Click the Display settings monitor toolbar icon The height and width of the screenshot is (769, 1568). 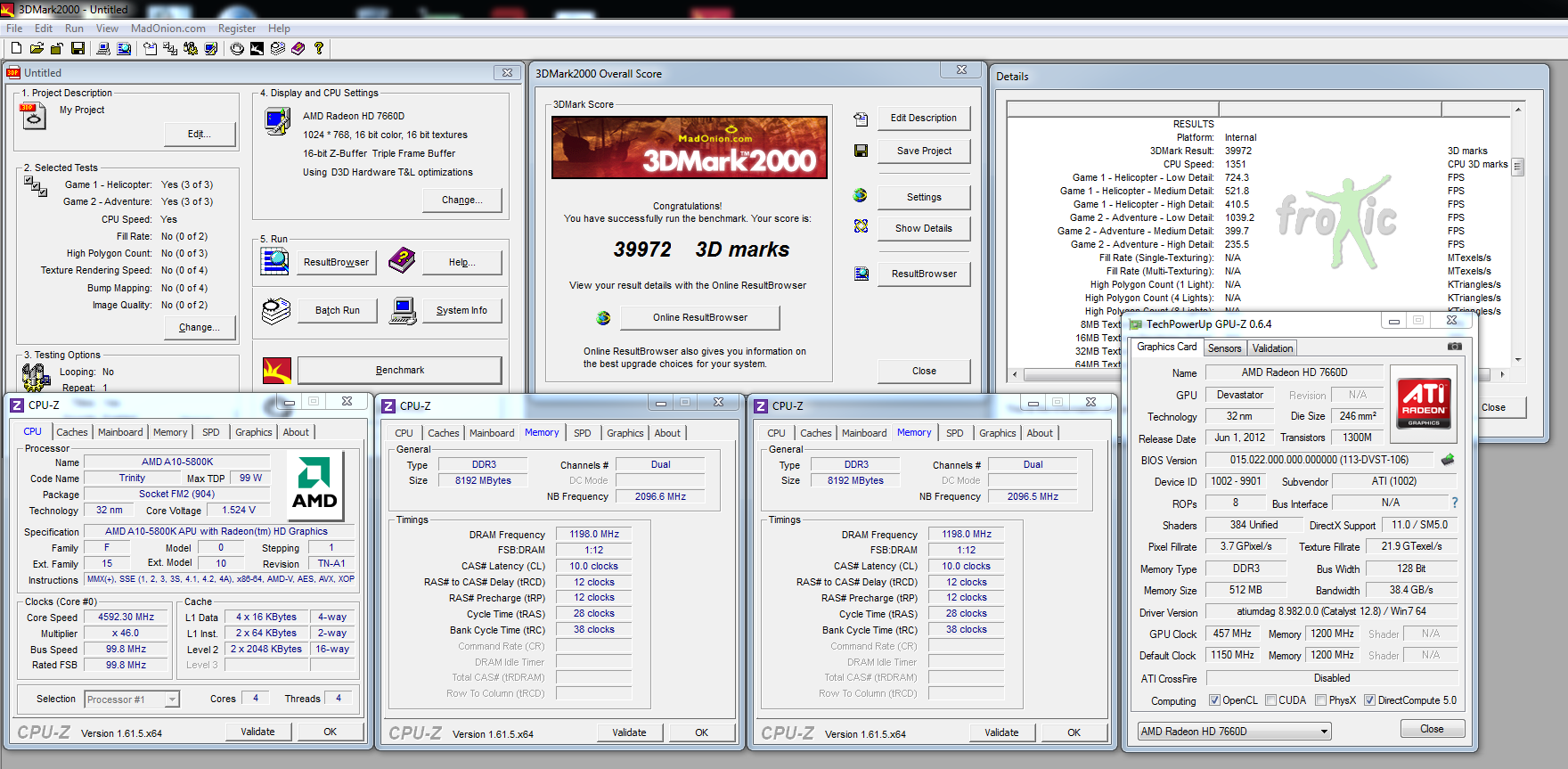point(211,48)
